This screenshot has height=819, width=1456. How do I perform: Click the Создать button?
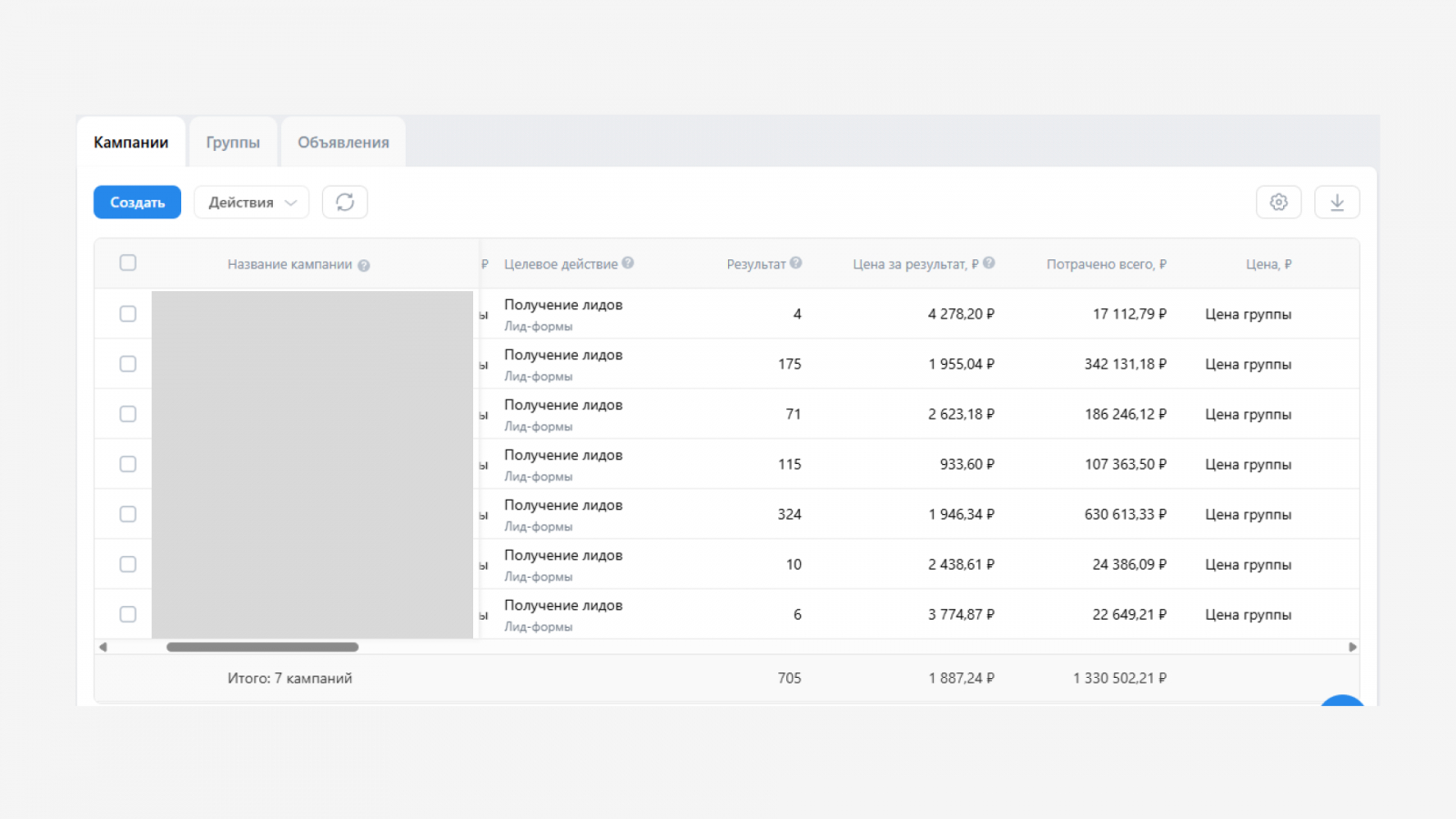[137, 202]
